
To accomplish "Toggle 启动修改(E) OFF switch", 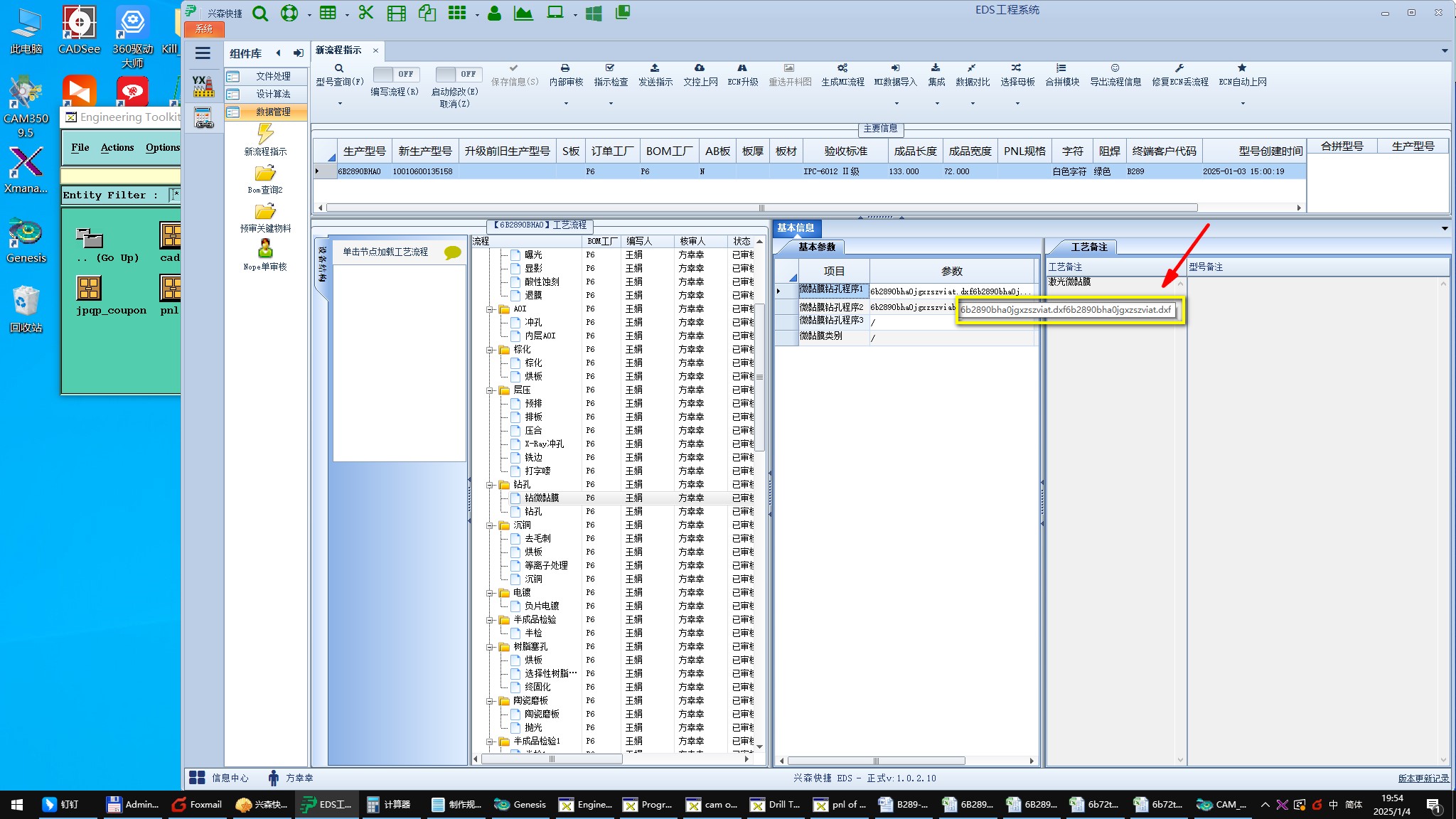I will coord(459,74).
